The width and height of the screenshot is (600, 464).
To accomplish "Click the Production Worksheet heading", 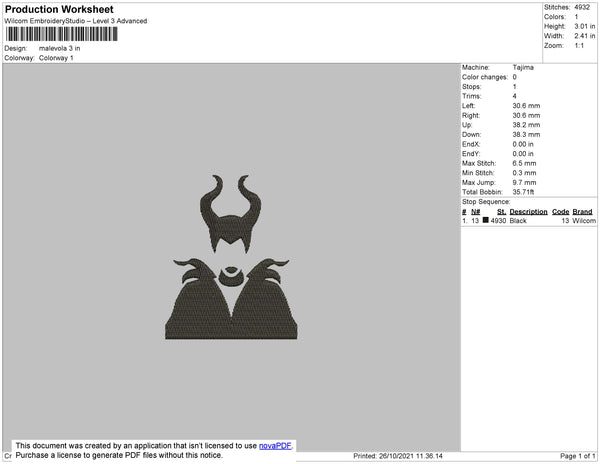I will (59, 10).
